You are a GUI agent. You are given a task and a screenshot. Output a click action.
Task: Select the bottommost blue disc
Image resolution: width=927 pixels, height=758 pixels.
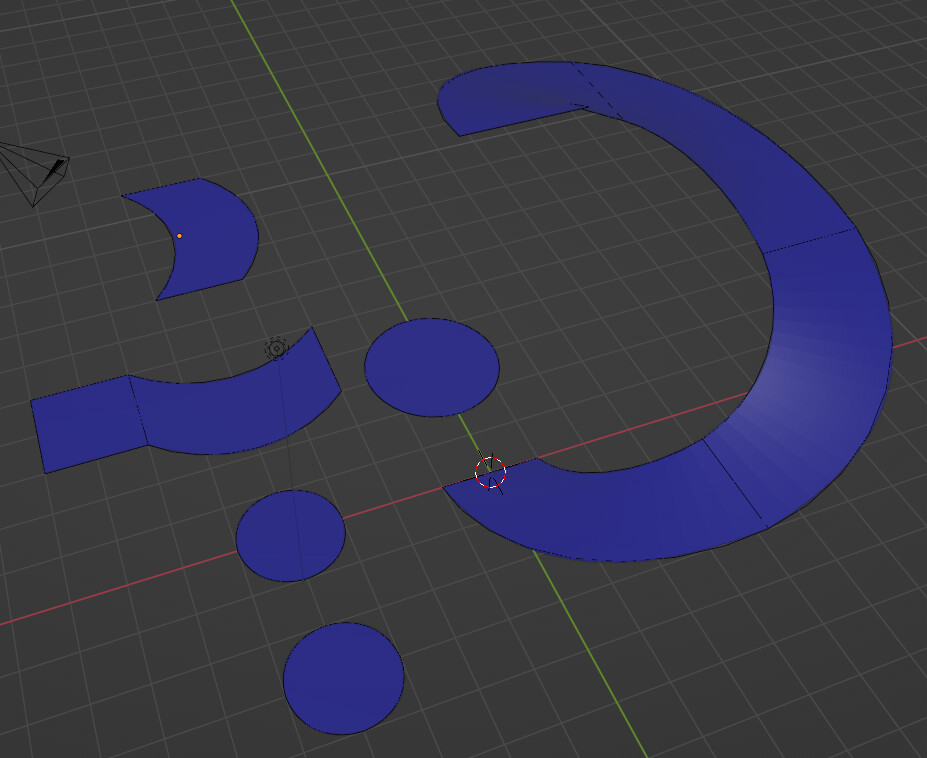coord(343,678)
